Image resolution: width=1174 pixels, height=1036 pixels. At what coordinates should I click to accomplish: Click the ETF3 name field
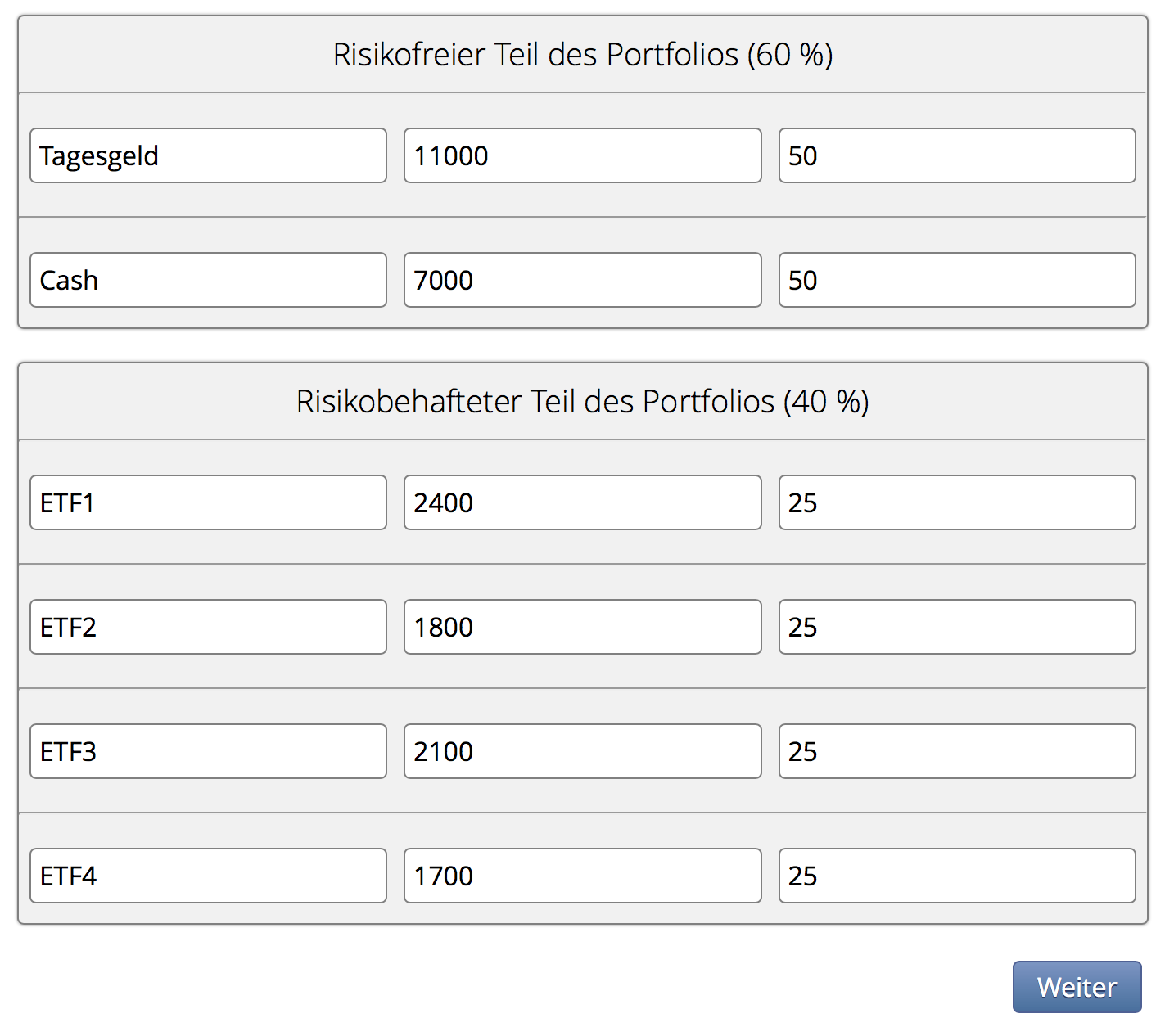pos(208,751)
